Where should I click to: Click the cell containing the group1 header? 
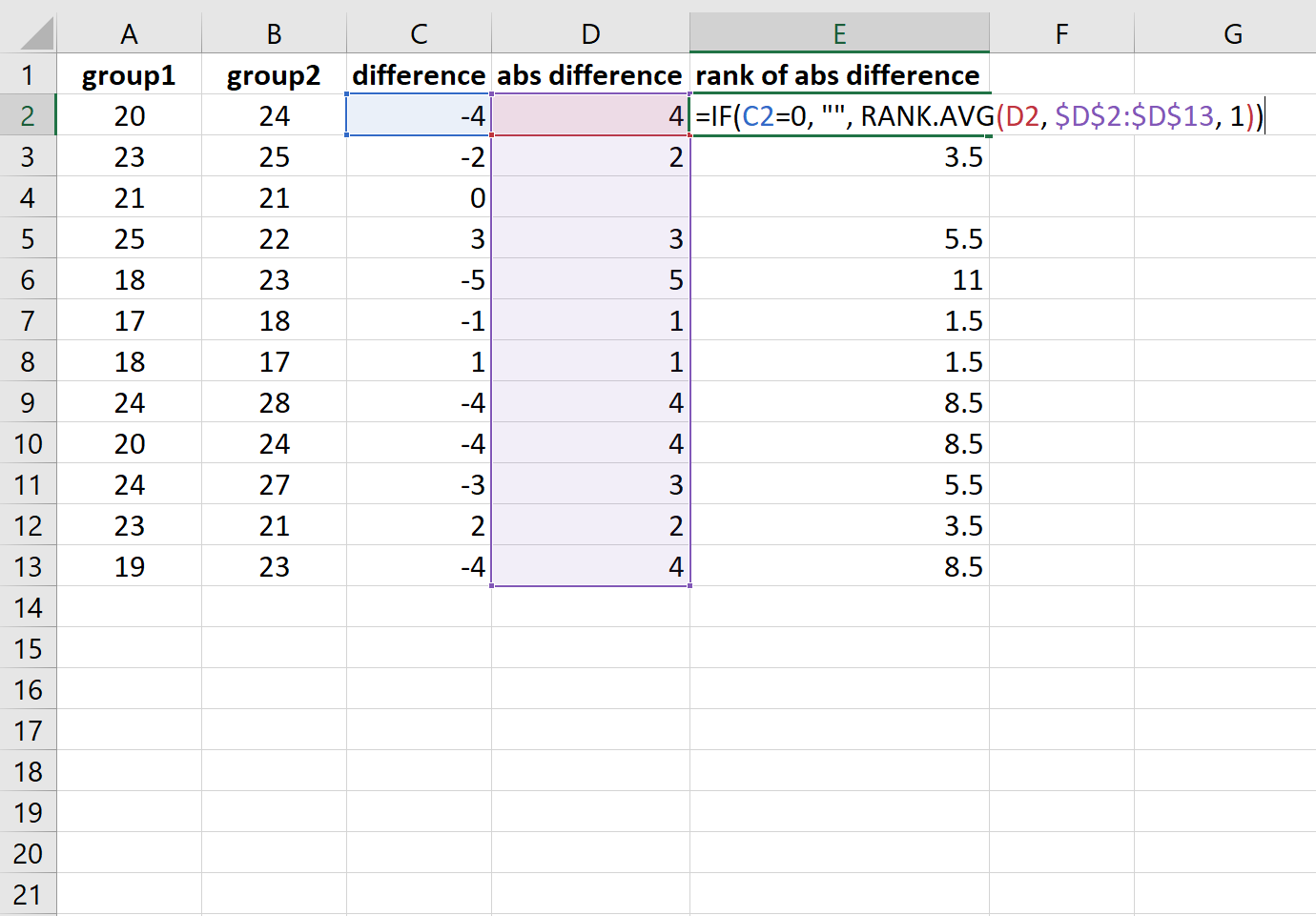(x=129, y=74)
